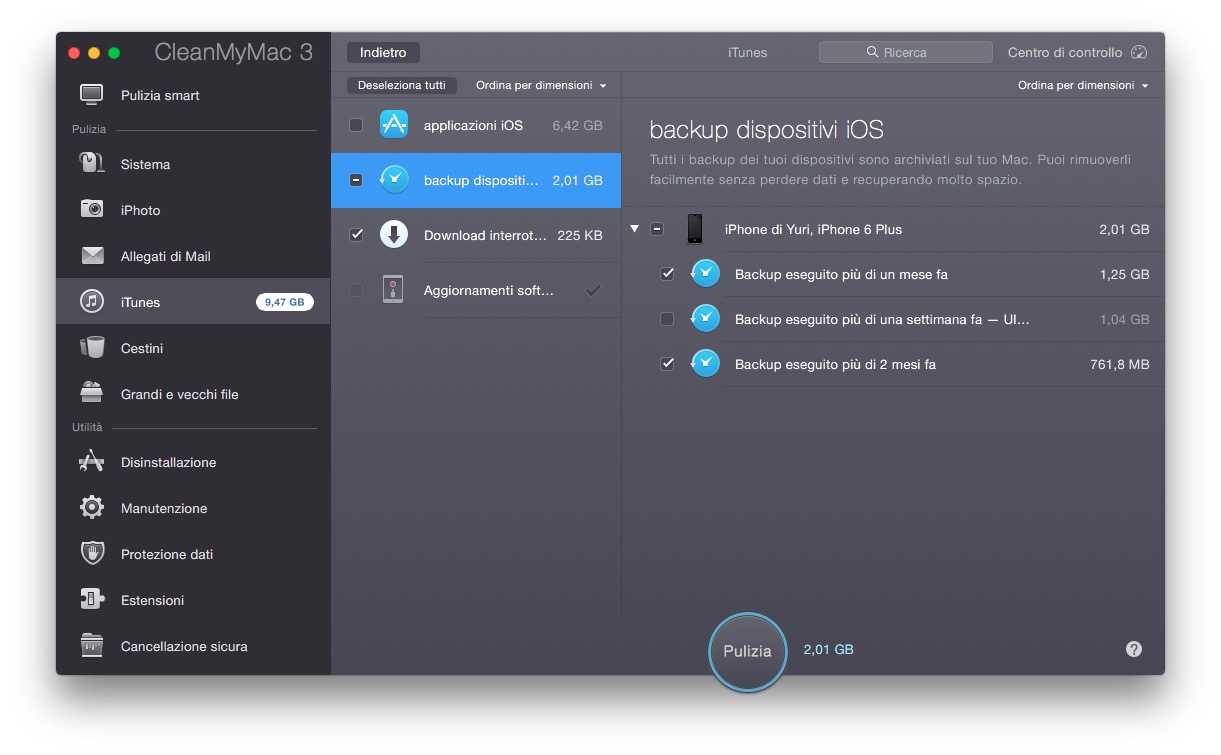Uncheck the Download interrotti checkbox
Viewport: 1221px width, 755px height.
[x=356, y=235]
